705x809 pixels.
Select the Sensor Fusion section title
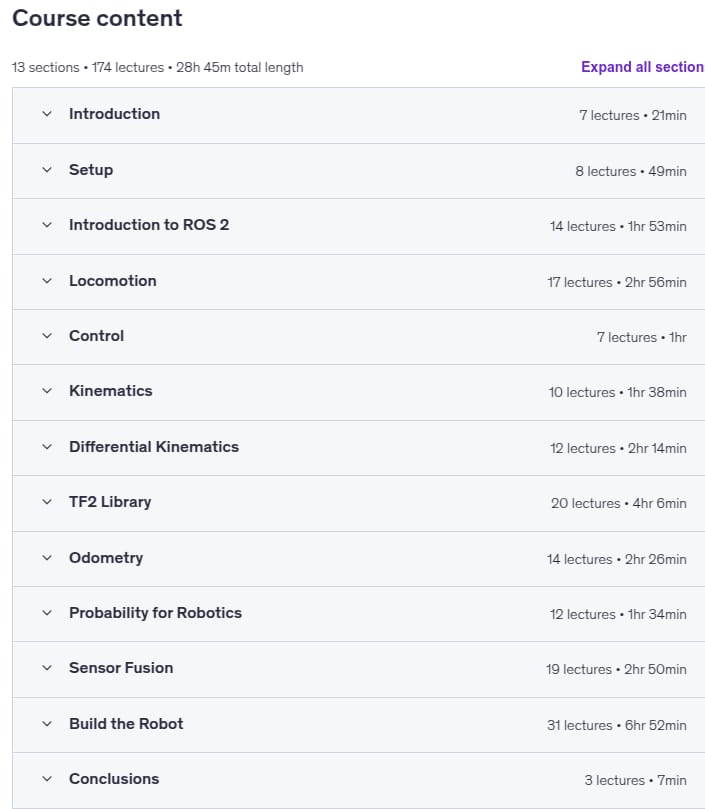pyautogui.click(x=121, y=668)
